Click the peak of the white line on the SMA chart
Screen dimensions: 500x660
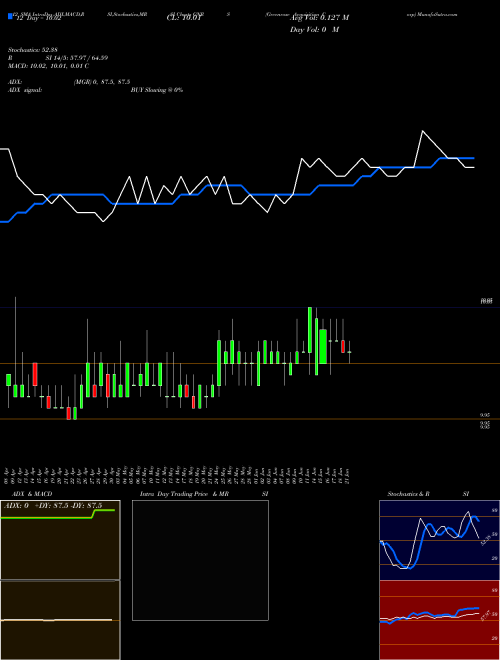[423, 131]
